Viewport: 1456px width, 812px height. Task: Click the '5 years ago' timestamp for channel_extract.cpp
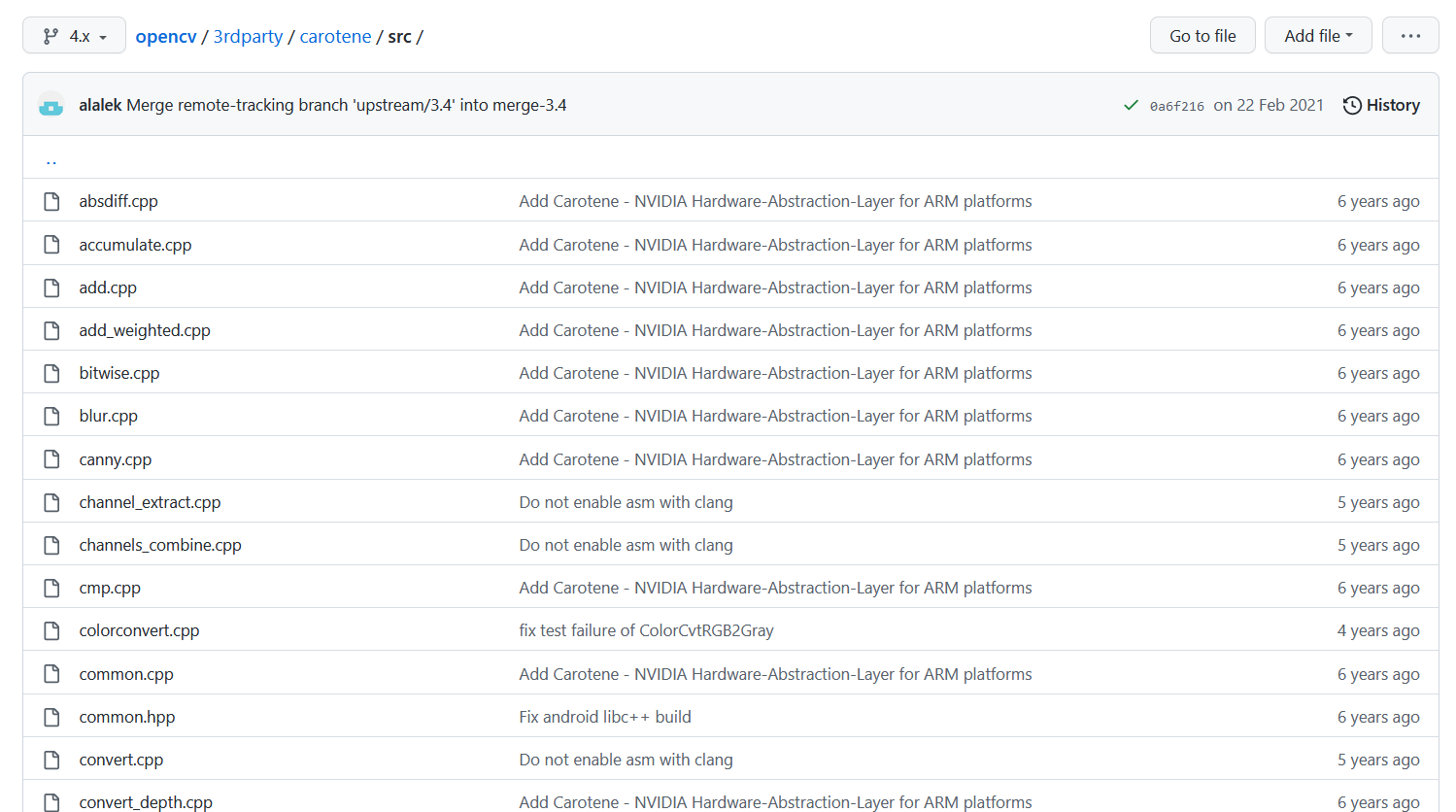pos(1378,502)
